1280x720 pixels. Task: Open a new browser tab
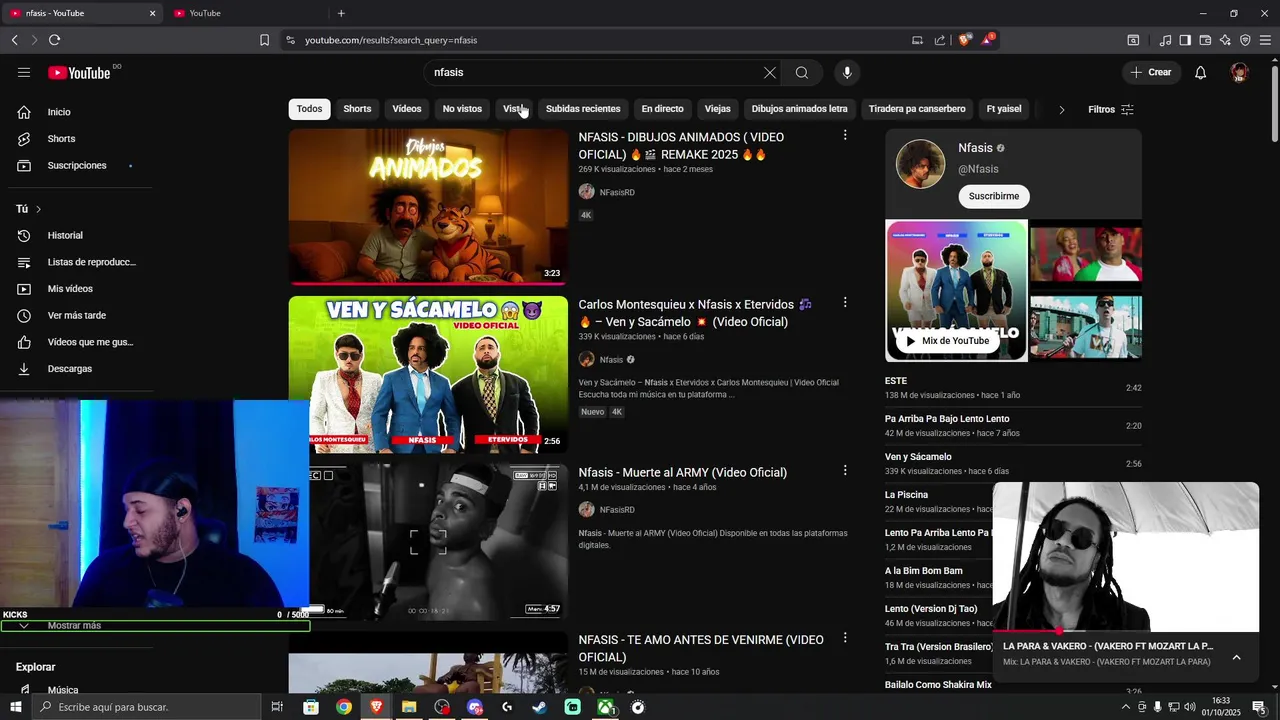click(341, 13)
